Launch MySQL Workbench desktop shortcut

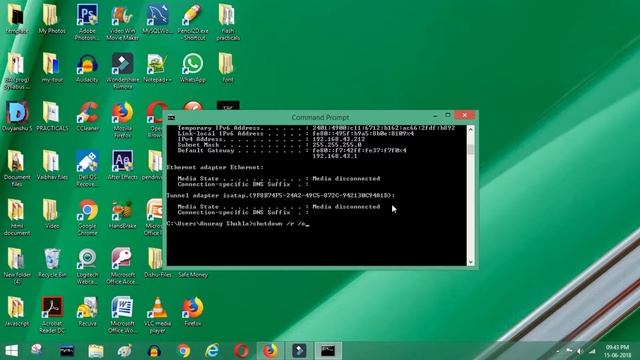(157, 19)
